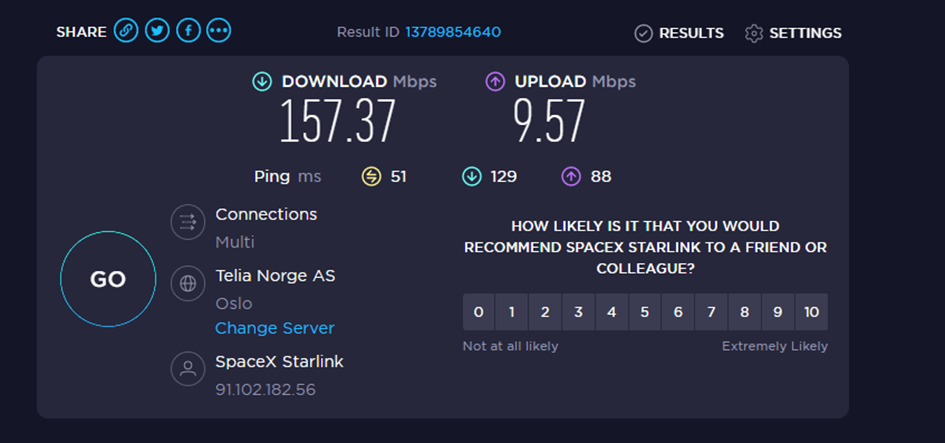Image resolution: width=945 pixels, height=443 pixels.
Task: Rate recommendation as 10
Action: (x=811, y=312)
